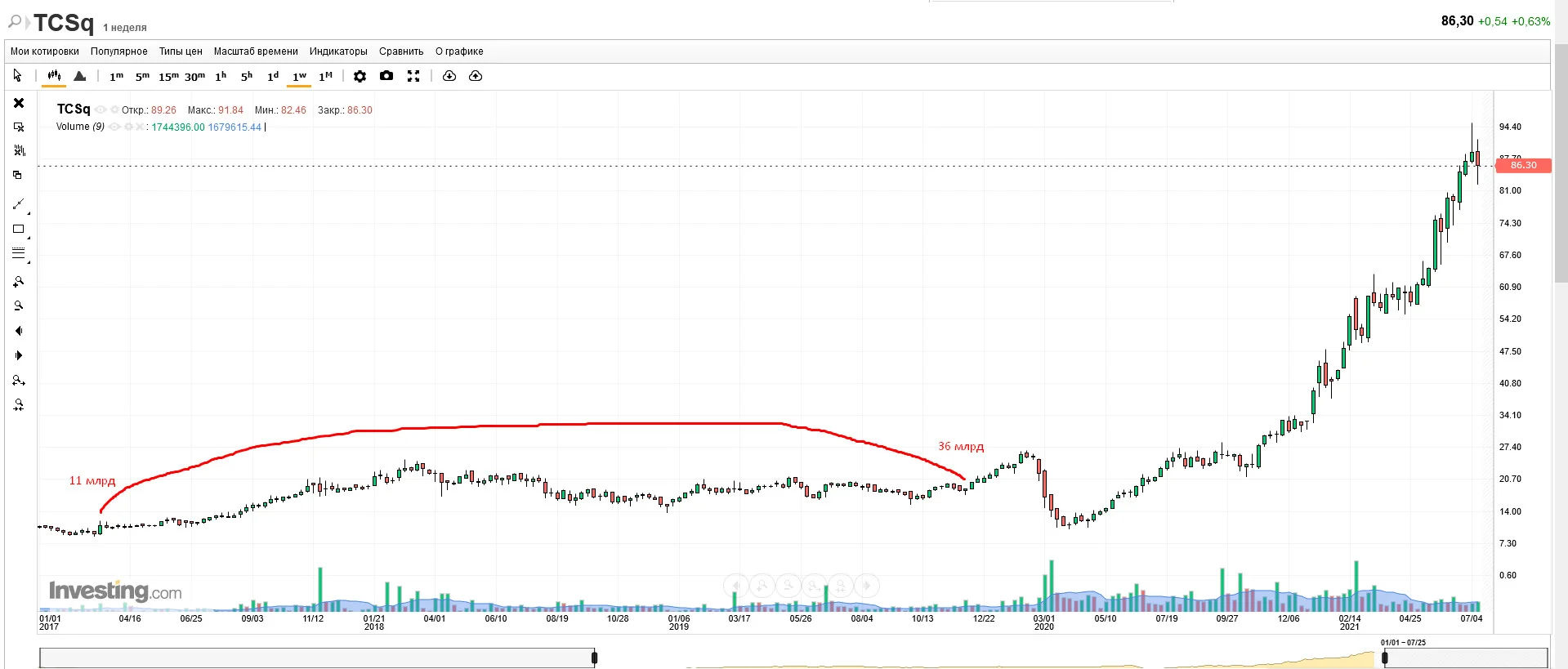Image resolution: width=1568 pixels, height=669 pixels.
Task: Open the Масштаб времени menu
Action: (x=256, y=51)
